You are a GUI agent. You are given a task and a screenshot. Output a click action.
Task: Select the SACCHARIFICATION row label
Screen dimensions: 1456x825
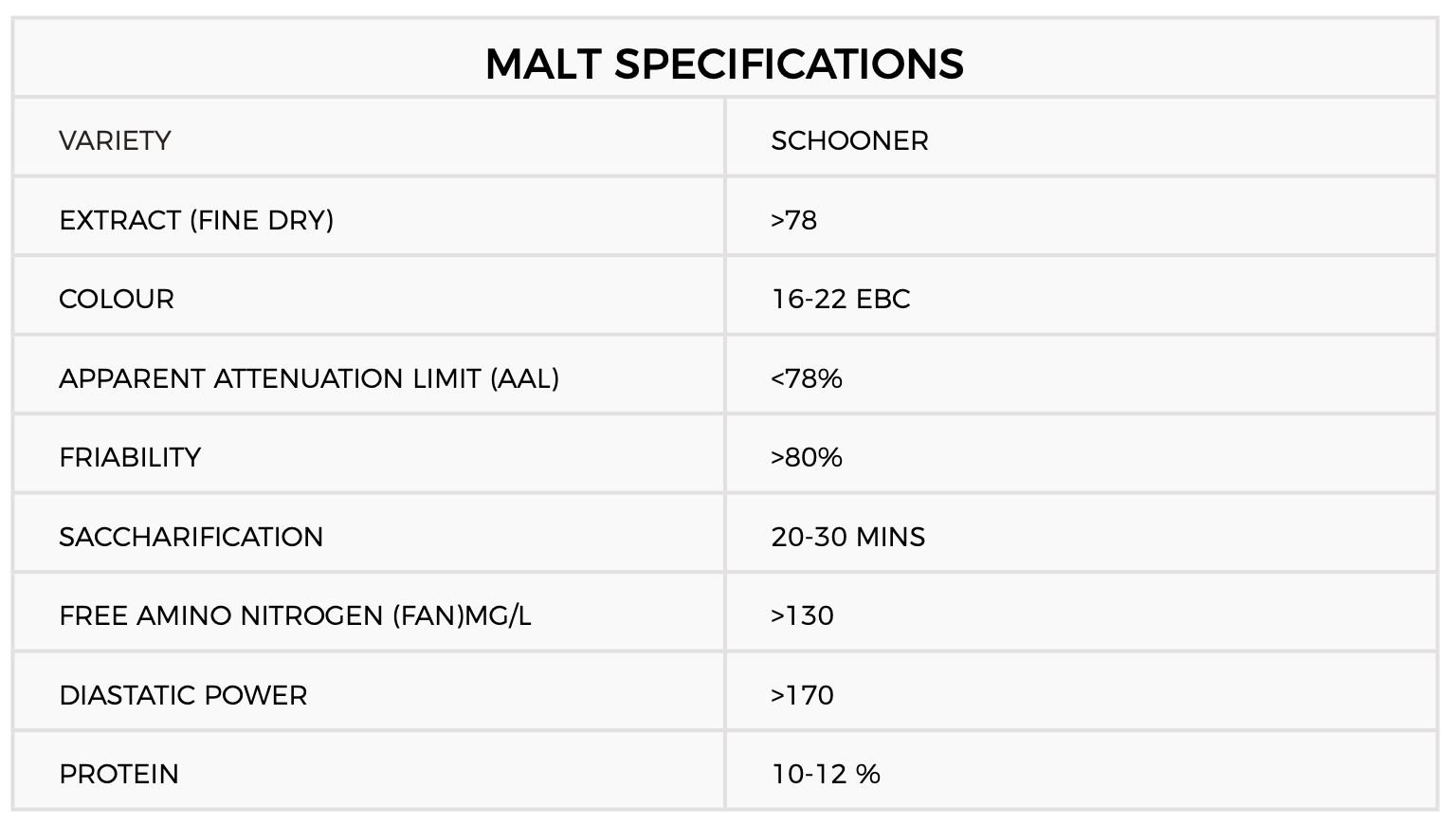click(191, 537)
